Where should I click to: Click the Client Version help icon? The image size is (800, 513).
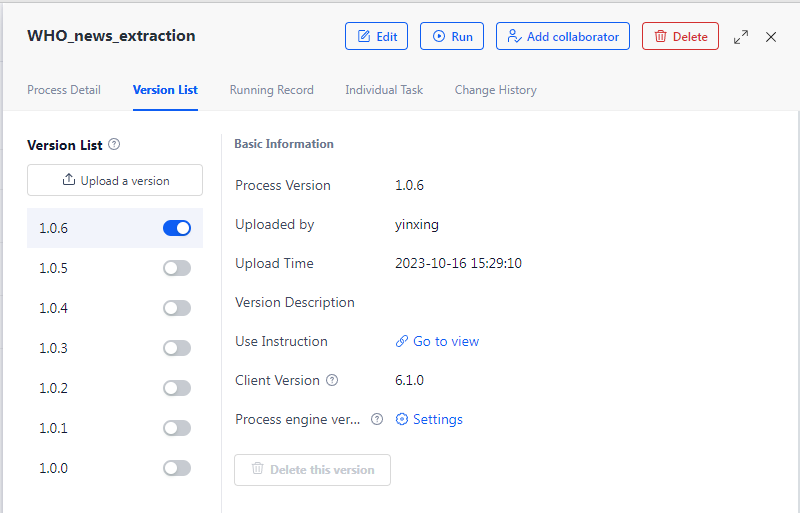pos(332,380)
